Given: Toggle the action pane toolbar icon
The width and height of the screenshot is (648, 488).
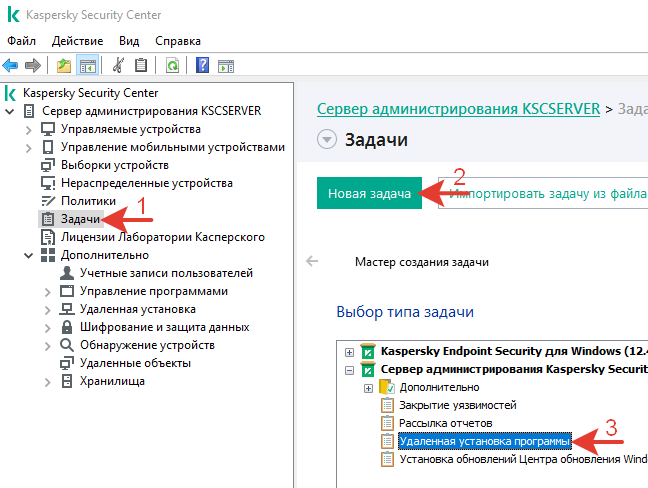Looking at the screenshot, I should pos(226,66).
